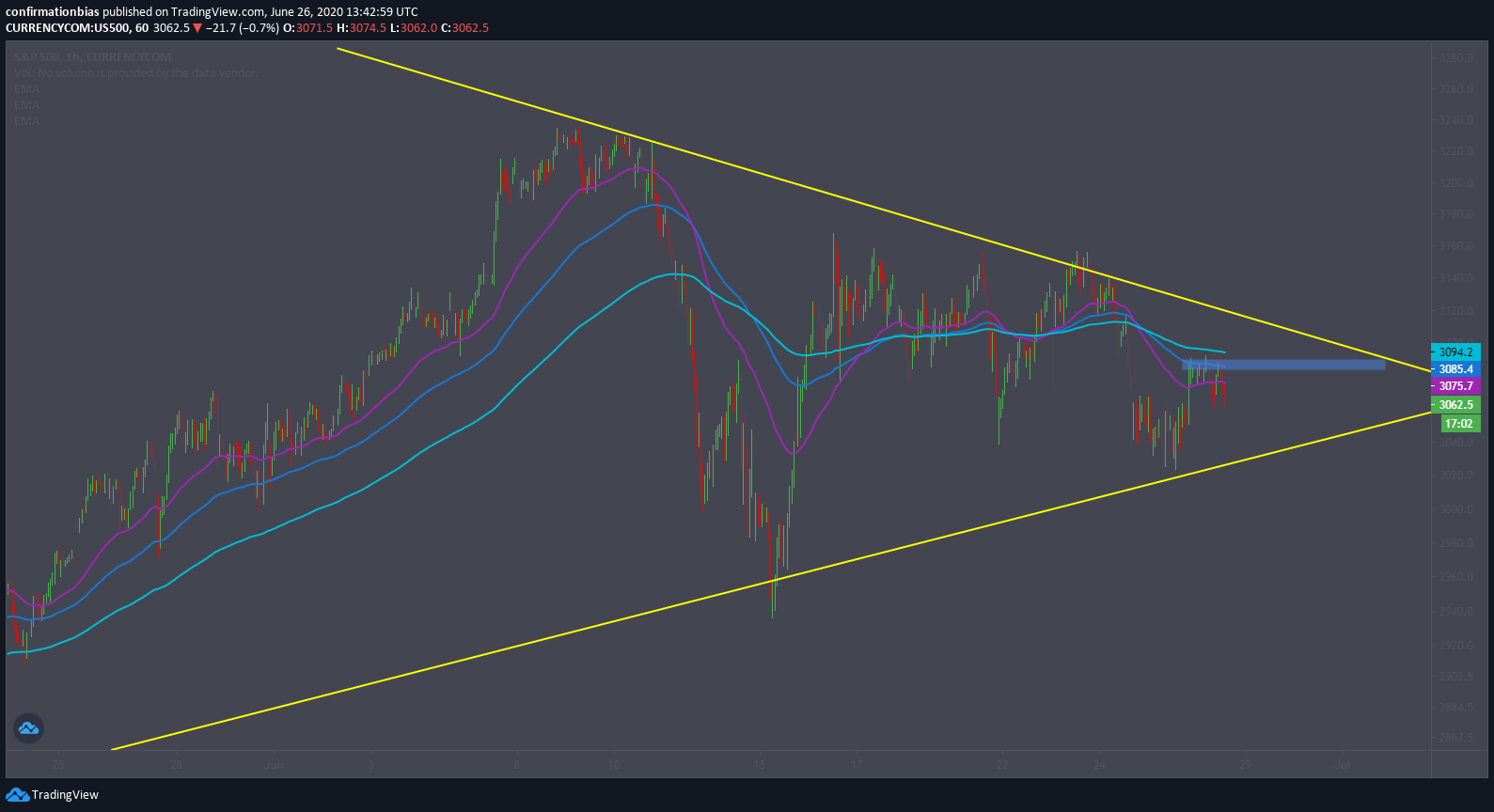Click the close price value C:3062.5
This screenshot has width=1494, height=812.
tap(464, 28)
